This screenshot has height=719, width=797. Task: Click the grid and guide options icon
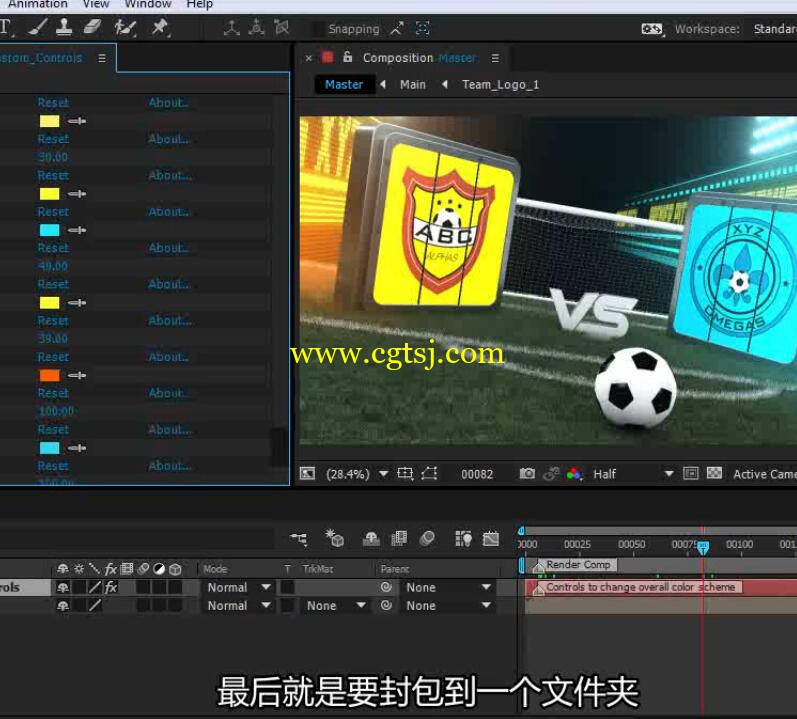[x=405, y=474]
